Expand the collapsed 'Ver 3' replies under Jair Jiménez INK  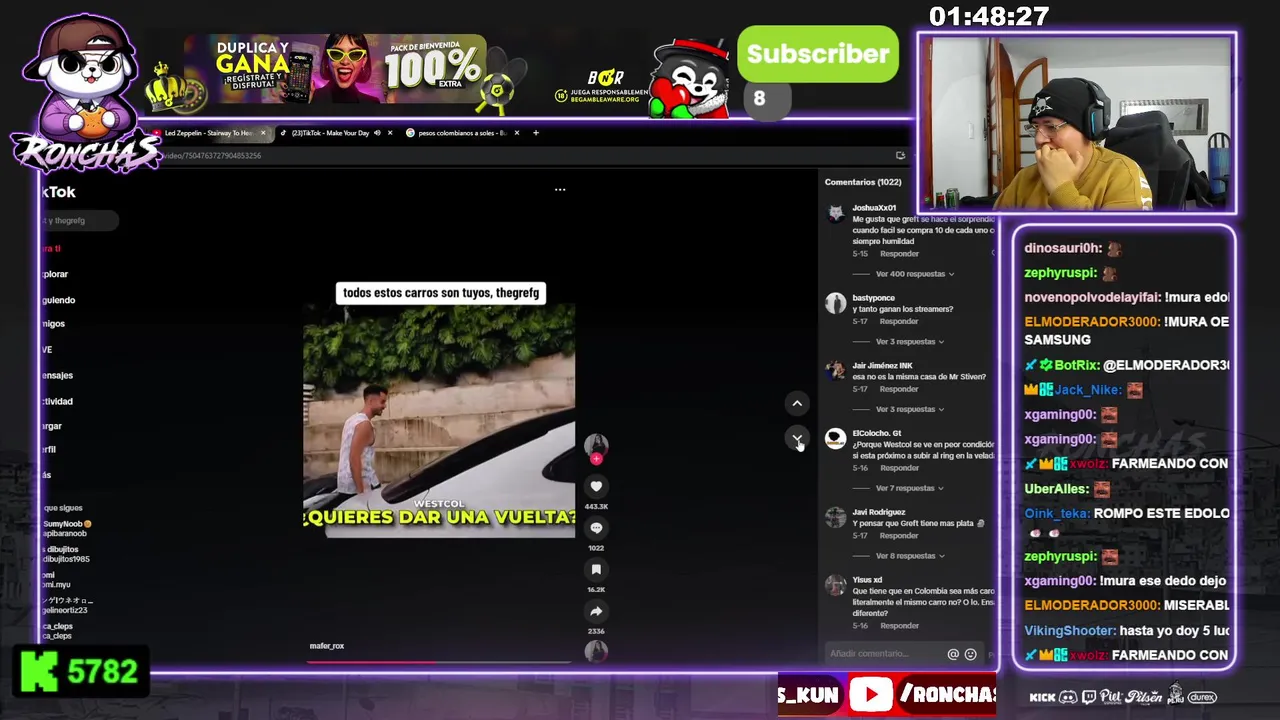[x=910, y=409]
